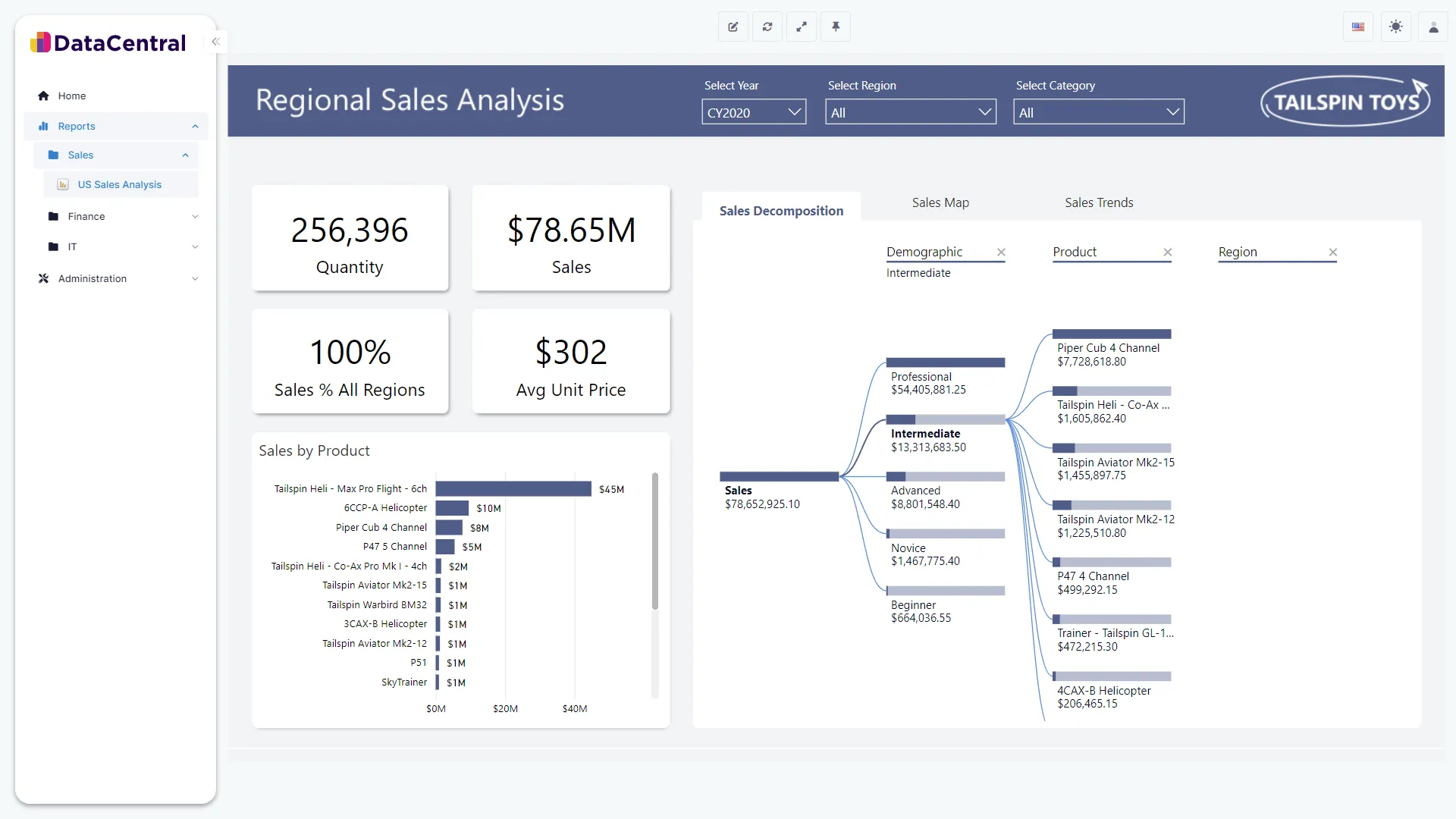Open the language flag selector
Screen dimensions: 1456x819
click(1358, 27)
